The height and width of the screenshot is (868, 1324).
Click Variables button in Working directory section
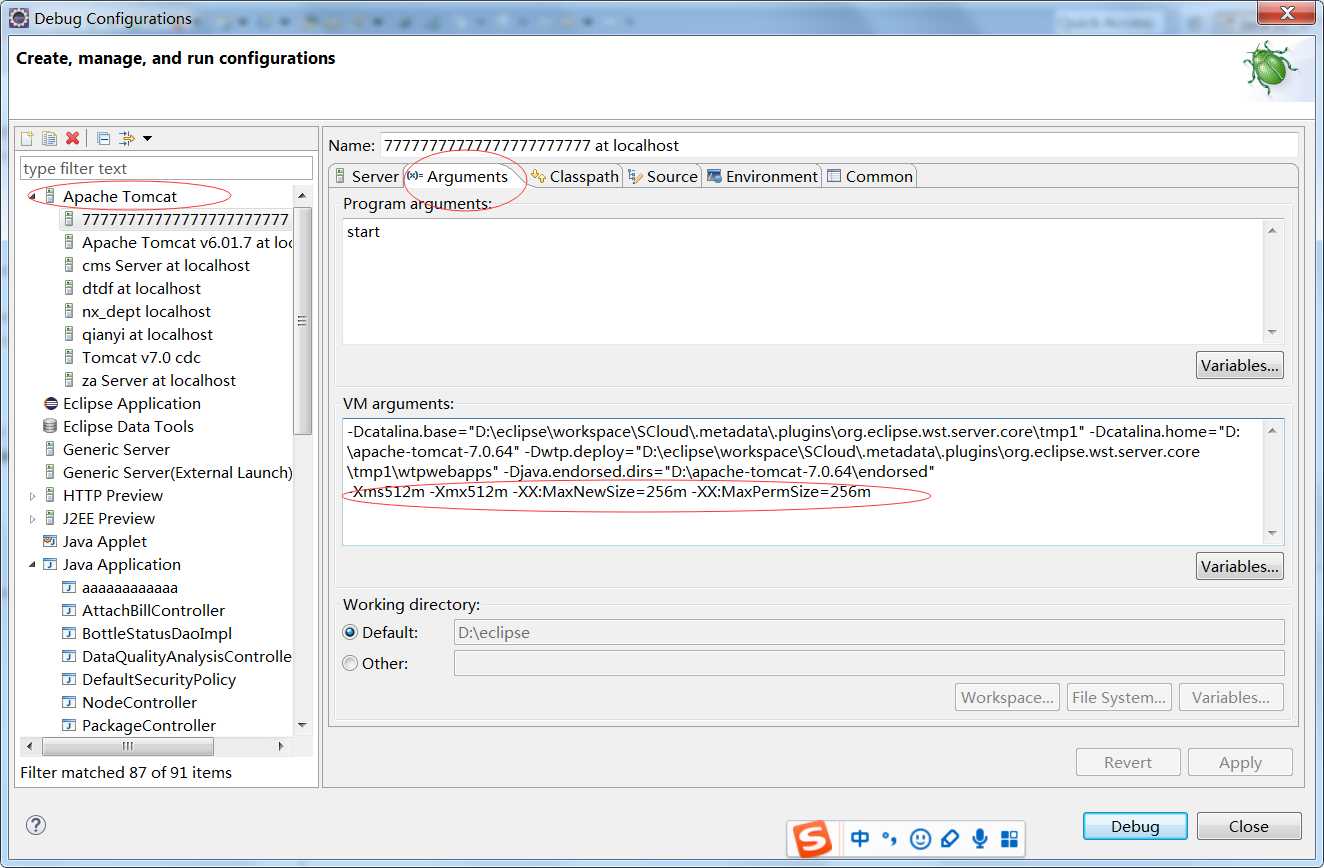point(1231,697)
